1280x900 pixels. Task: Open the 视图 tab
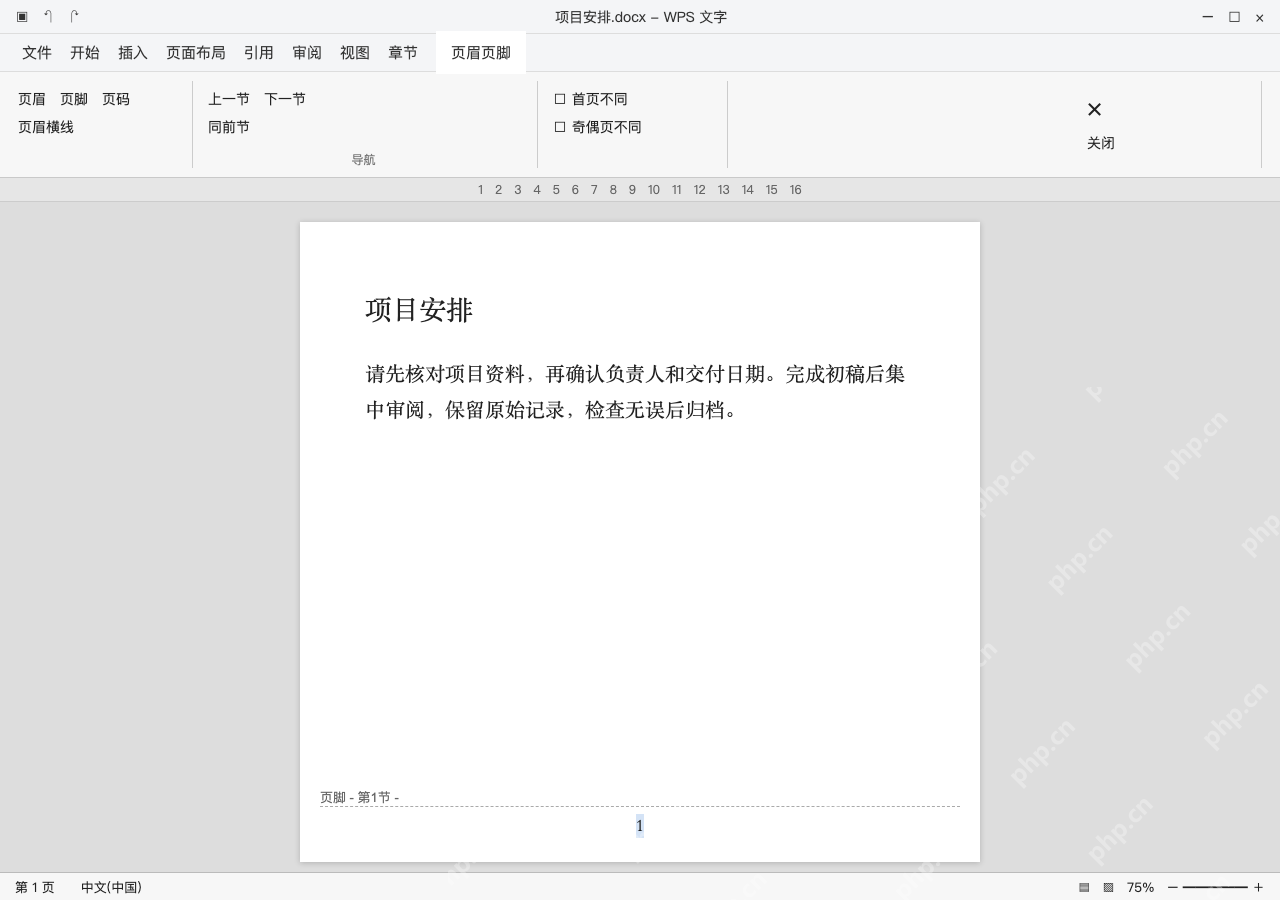coord(355,53)
